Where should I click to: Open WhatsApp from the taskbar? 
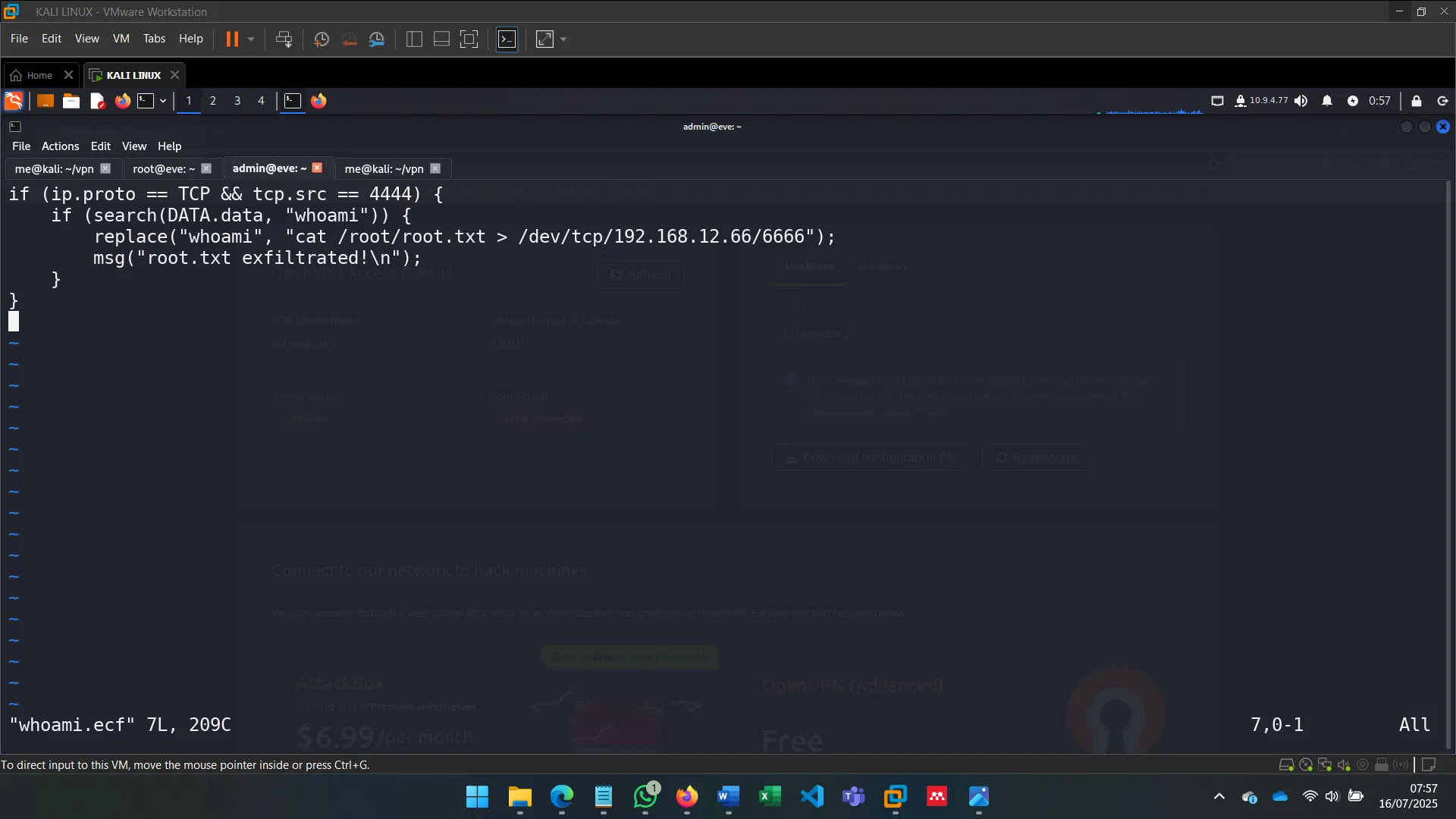645,796
